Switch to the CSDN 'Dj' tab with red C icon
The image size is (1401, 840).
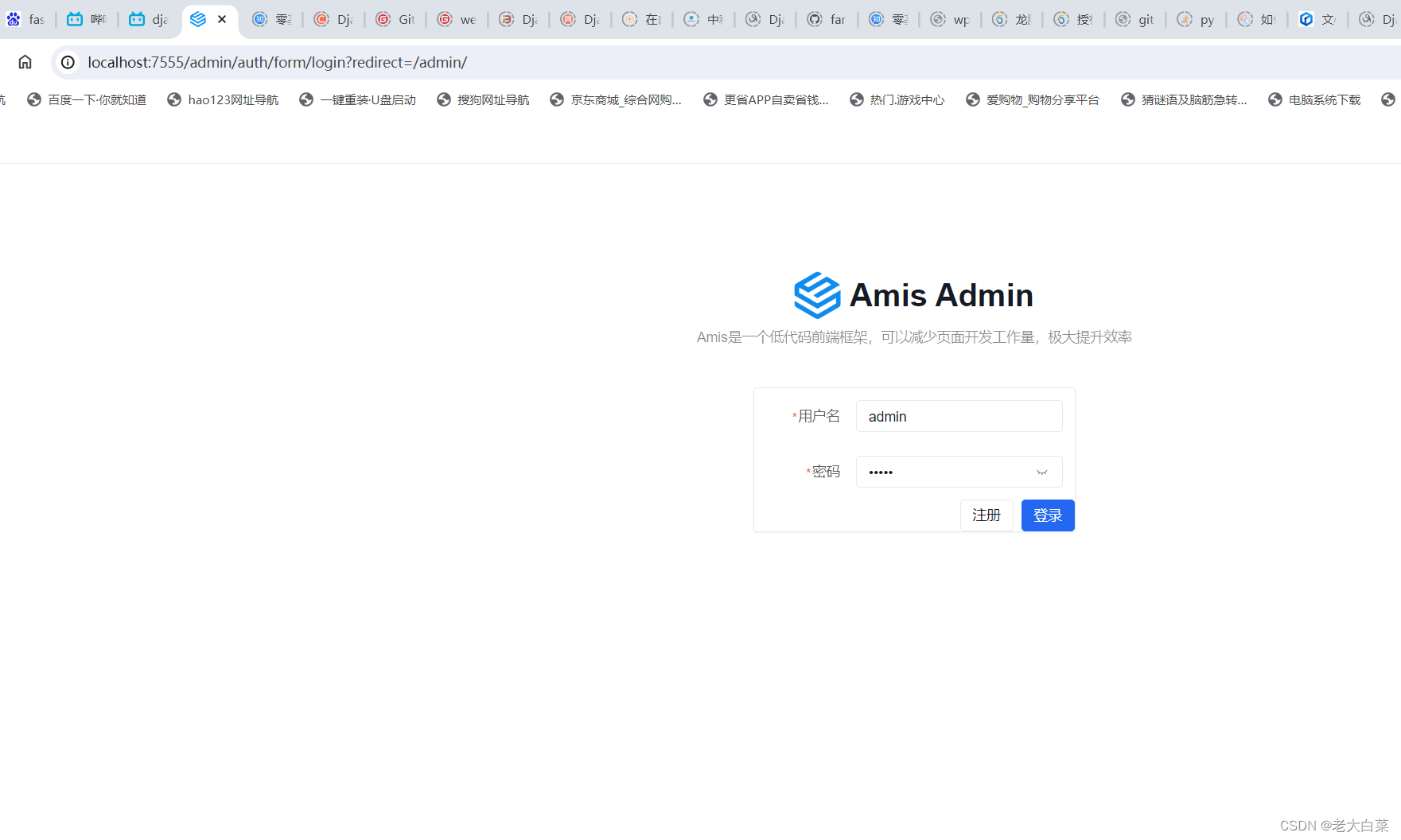click(x=334, y=19)
